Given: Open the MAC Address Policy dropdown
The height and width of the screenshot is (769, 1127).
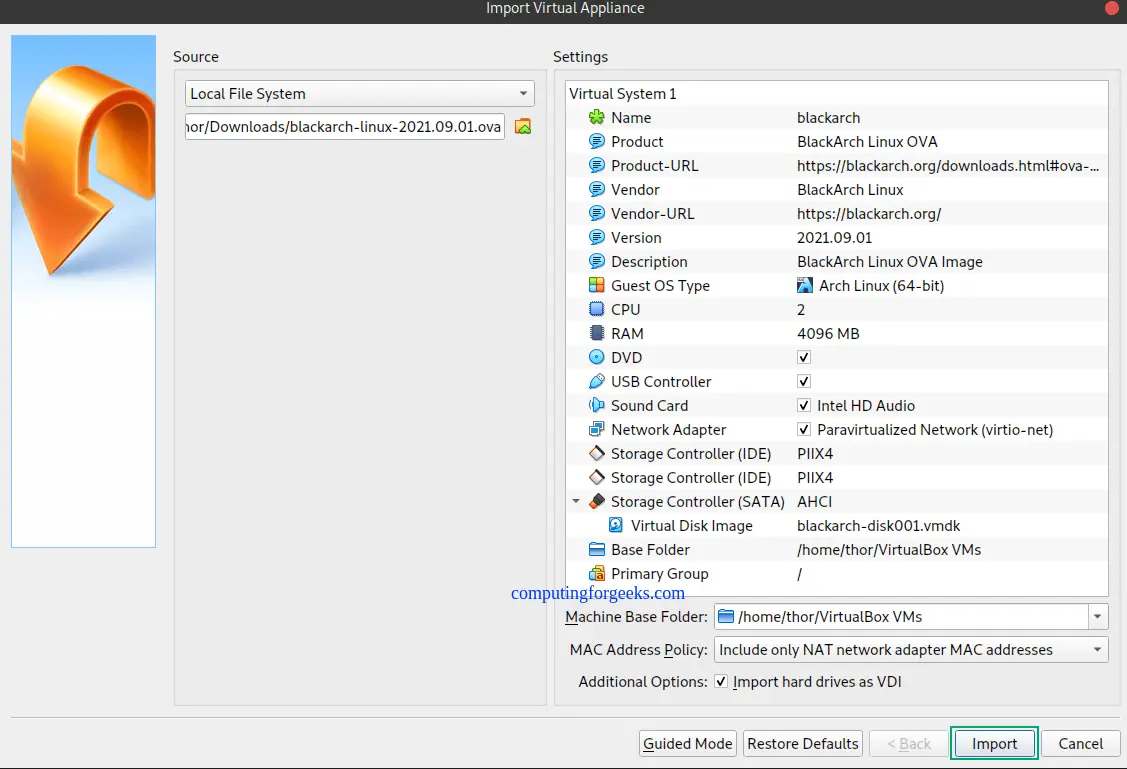Looking at the screenshot, I should tap(1097, 649).
